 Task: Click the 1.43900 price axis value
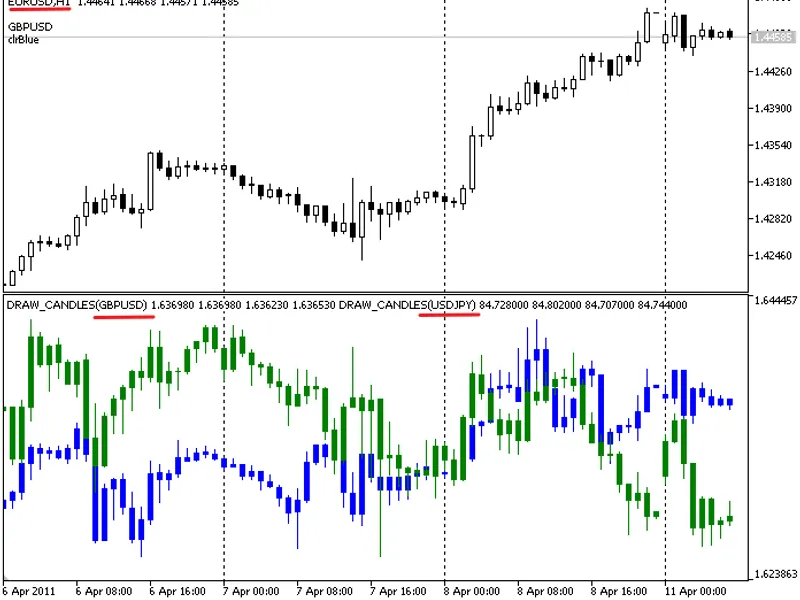pos(773,108)
